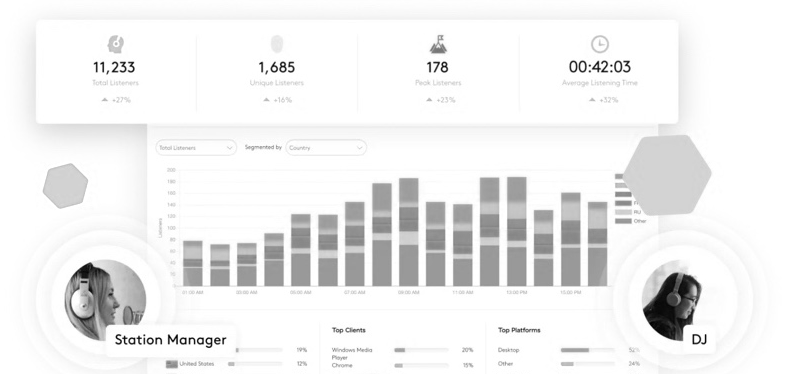787x374 pixels.
Task: Open the Country segmentation dropdown
Action: click(326, 148)
